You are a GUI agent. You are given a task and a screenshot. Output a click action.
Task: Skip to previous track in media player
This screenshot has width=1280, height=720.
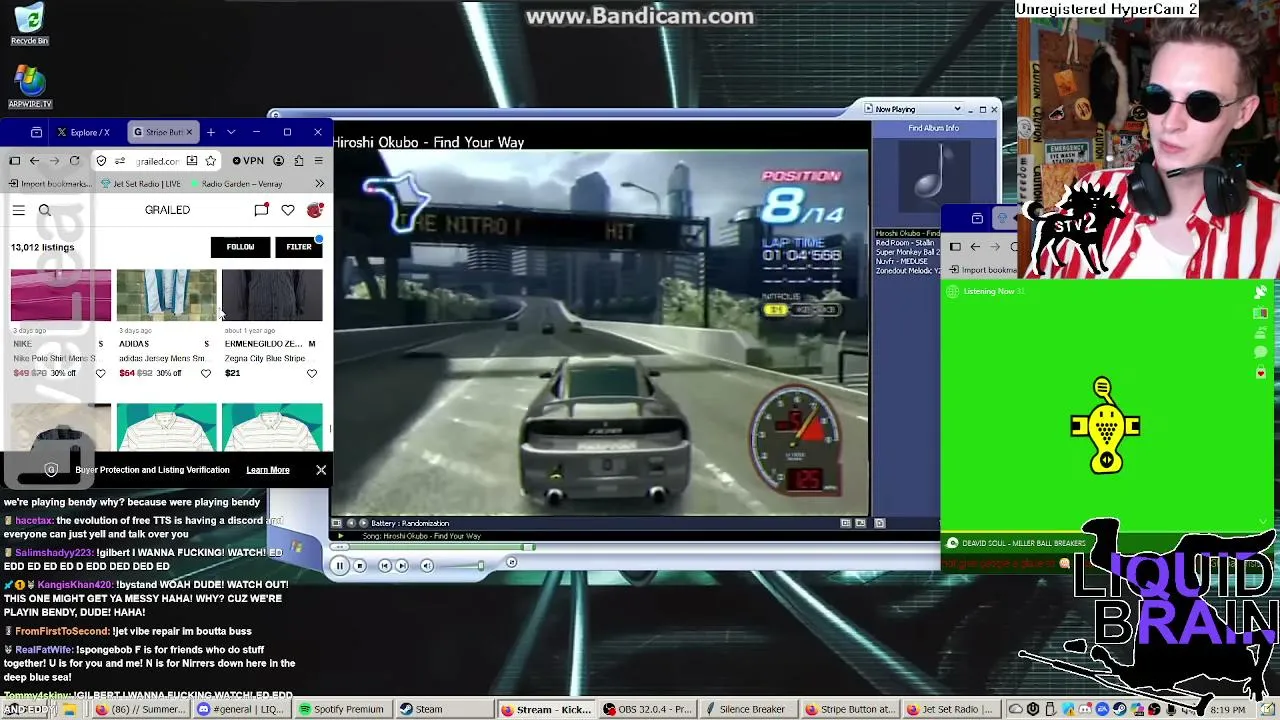385,566
